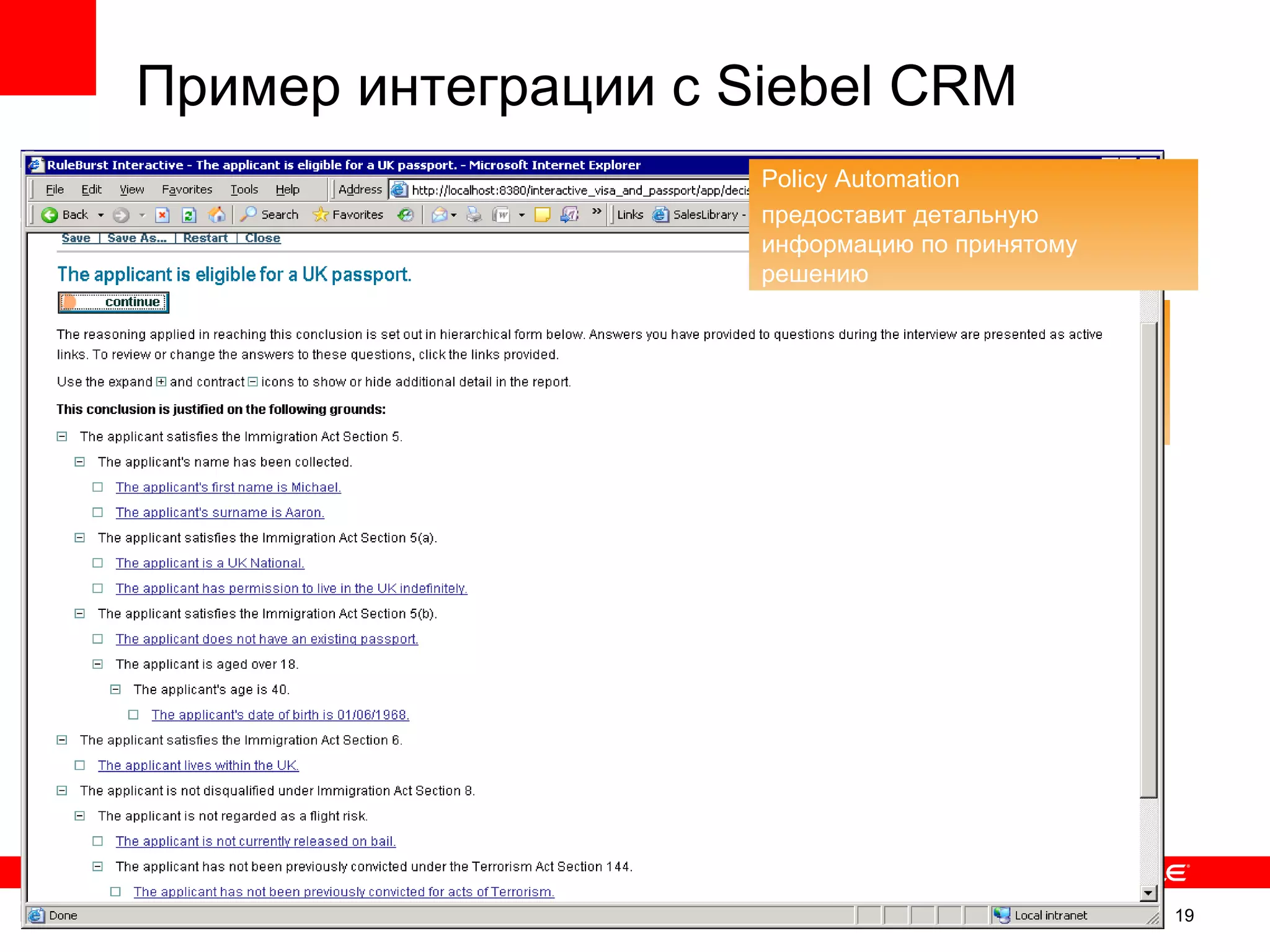Collapse Immigration Act Section 6 node
Viewport: 1270px width, 952px height.
tap(62, 740)
